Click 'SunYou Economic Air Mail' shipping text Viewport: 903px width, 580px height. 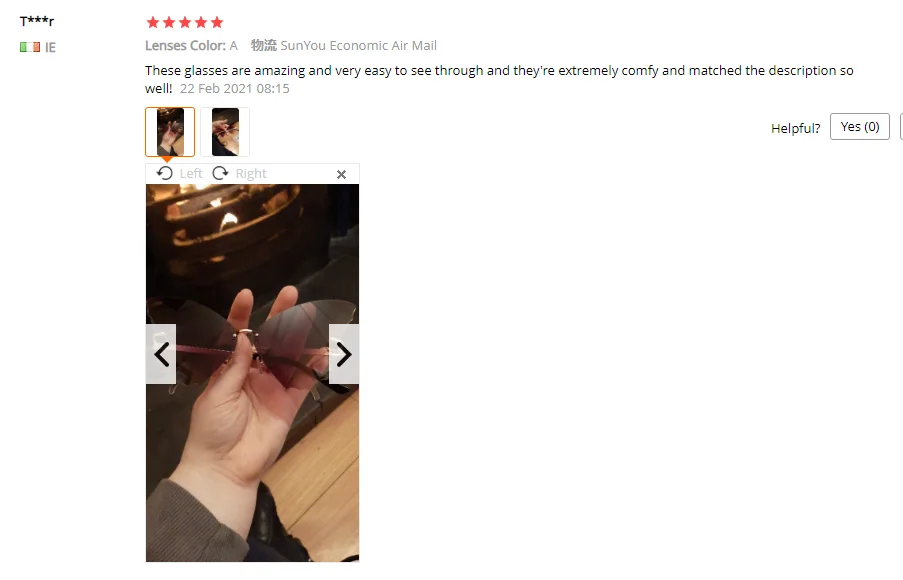click(358, 46)
